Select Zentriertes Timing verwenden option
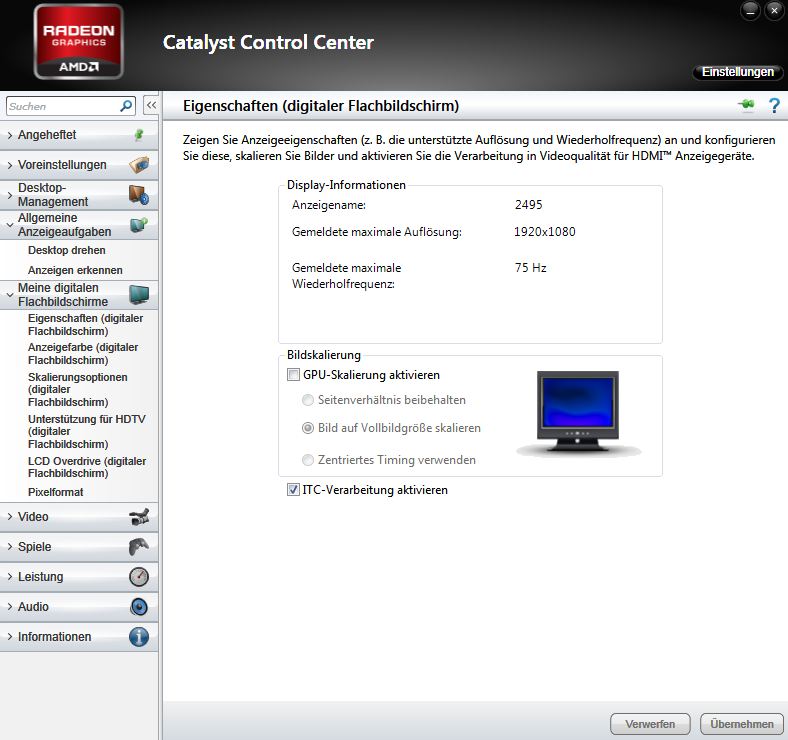The image size is (788, 740). [x=308, y=460]
